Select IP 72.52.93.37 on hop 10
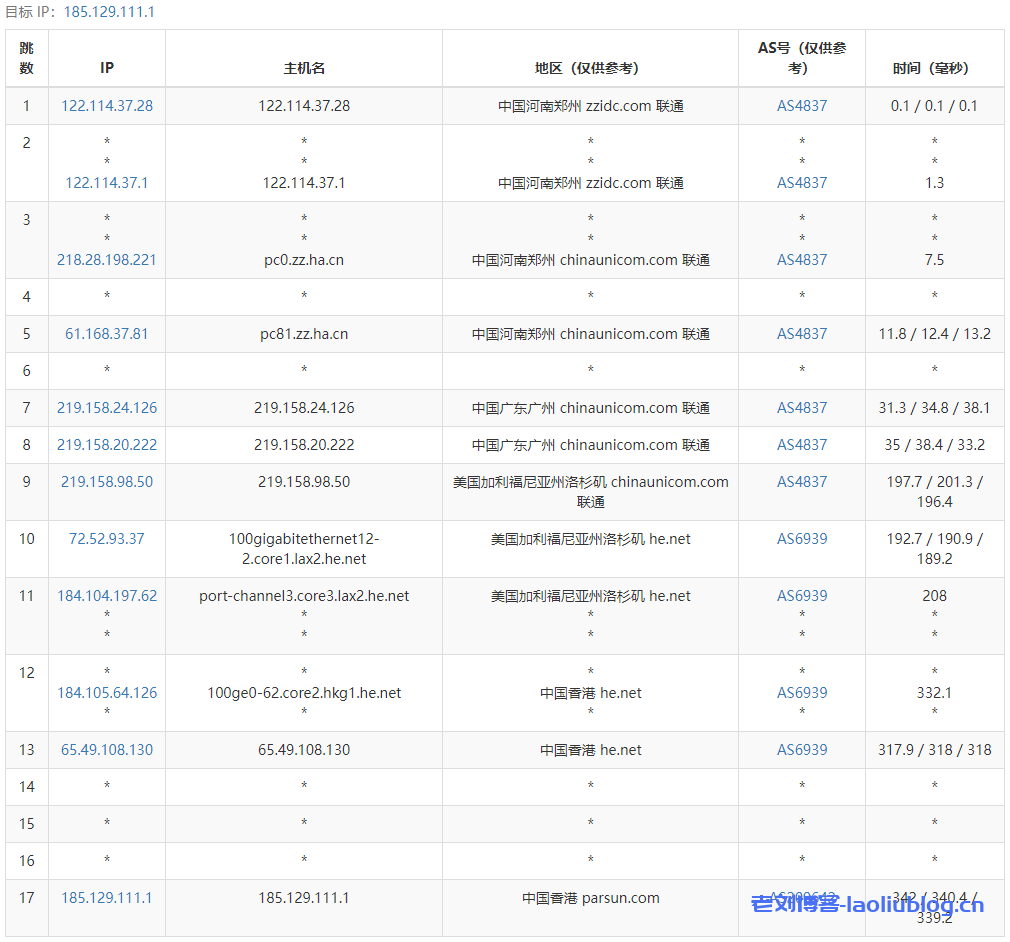Image resolution: width=1010 pixels, height=942 pixels. point(106,538)
